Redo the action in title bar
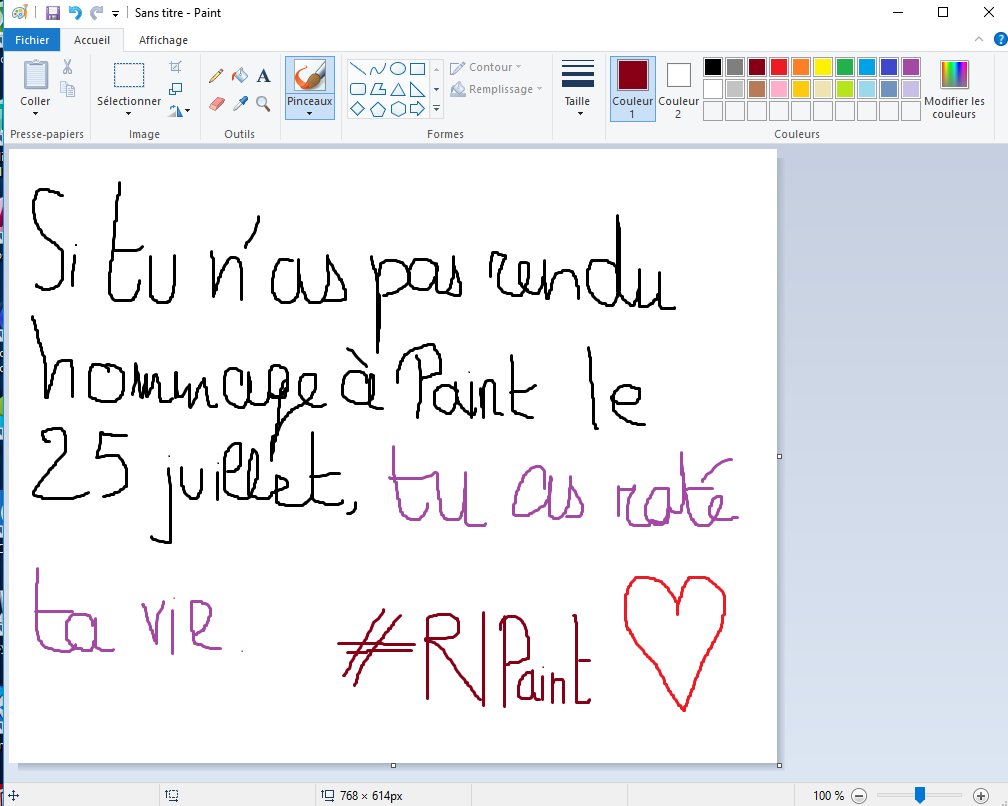The width and height of the screenshot is (1008, 806). click(x=96, y=12)
